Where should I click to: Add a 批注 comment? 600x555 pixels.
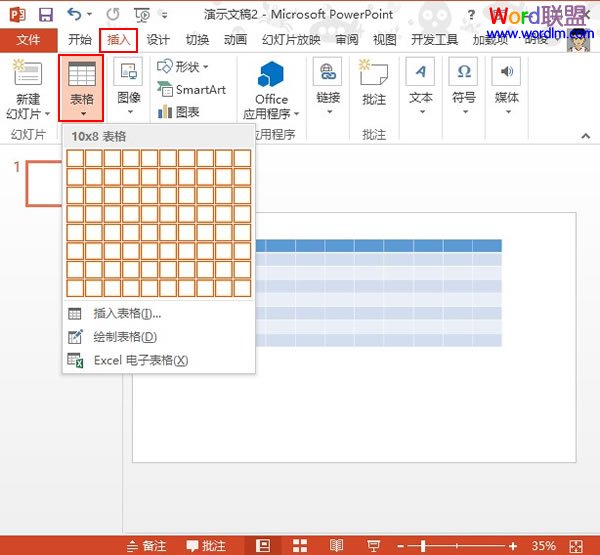[x=374, y=83]
